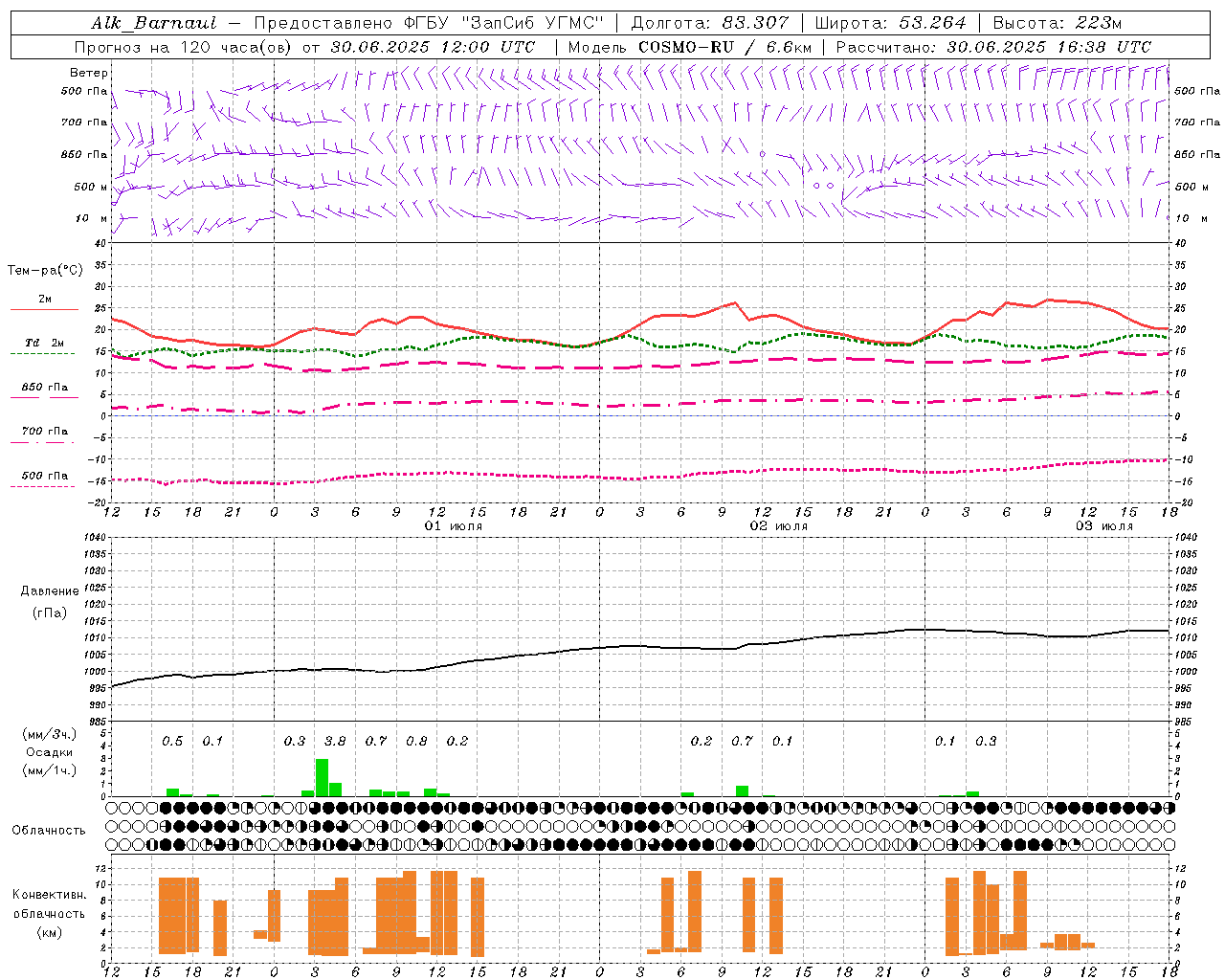The image size is (1225, 980).
Task: Select the '01 июля' date label
Action: pos(454,526)
